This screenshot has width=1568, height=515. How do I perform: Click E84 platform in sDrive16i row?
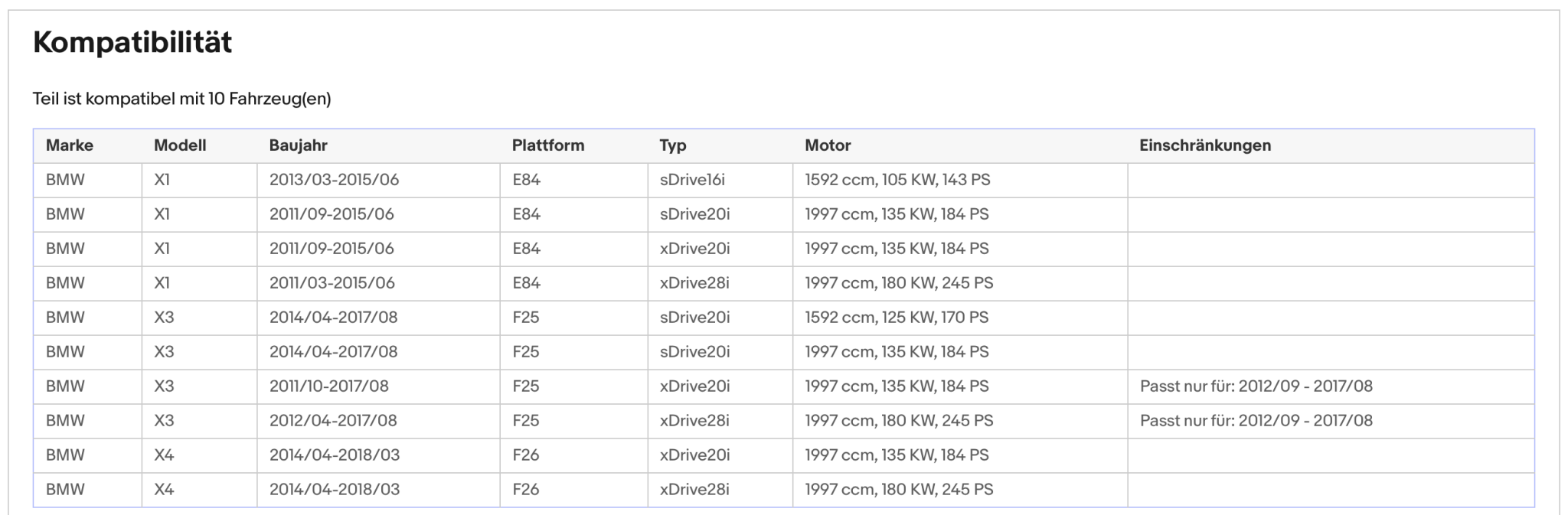[x=526, y=180]
